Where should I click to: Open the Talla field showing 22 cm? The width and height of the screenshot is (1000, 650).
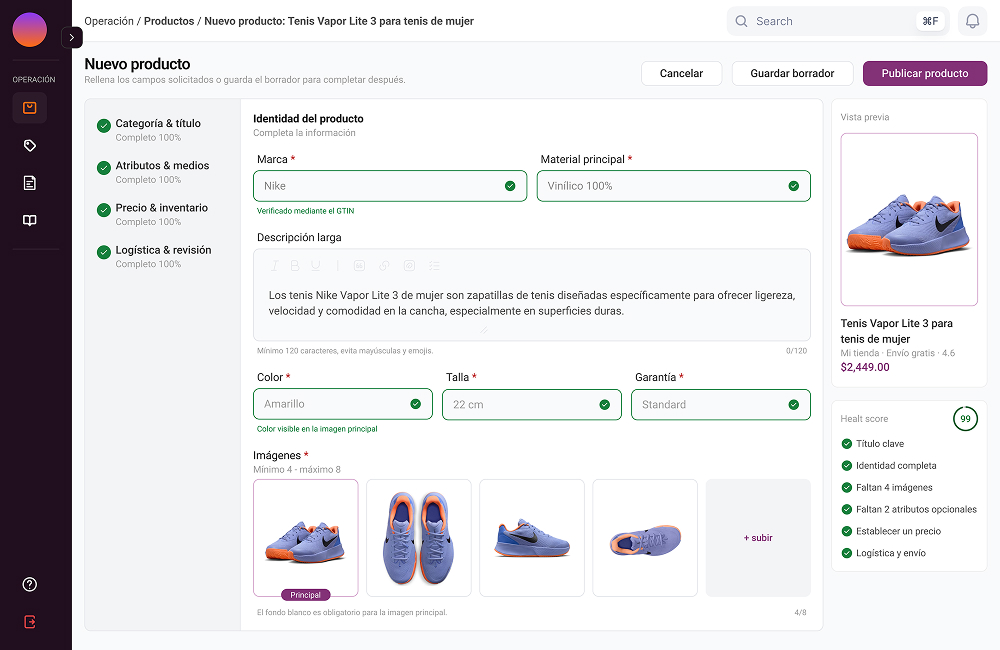click(x=532, y=404)
